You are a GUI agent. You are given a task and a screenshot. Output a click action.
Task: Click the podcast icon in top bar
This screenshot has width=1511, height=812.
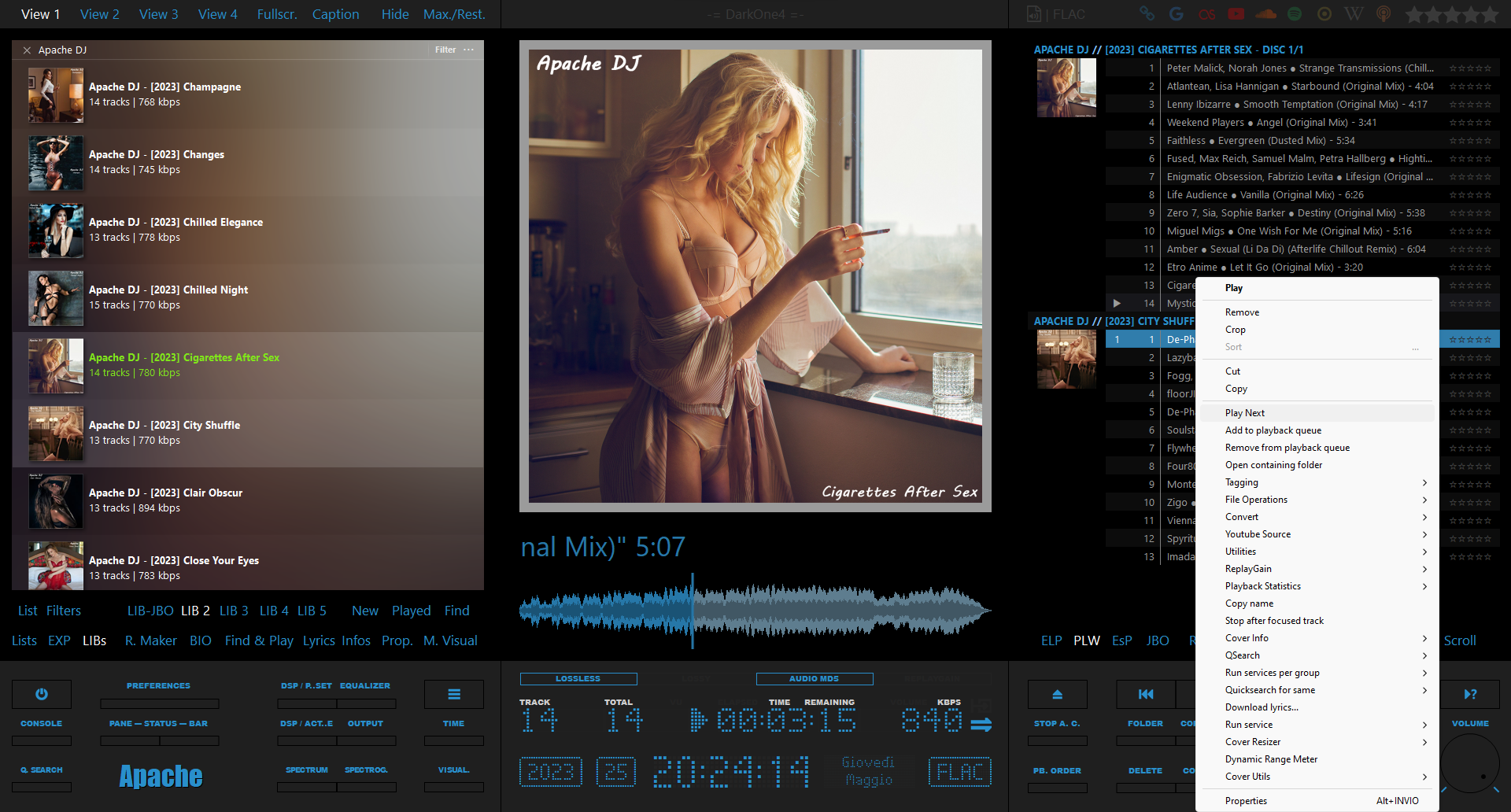tap(1384, 13)
